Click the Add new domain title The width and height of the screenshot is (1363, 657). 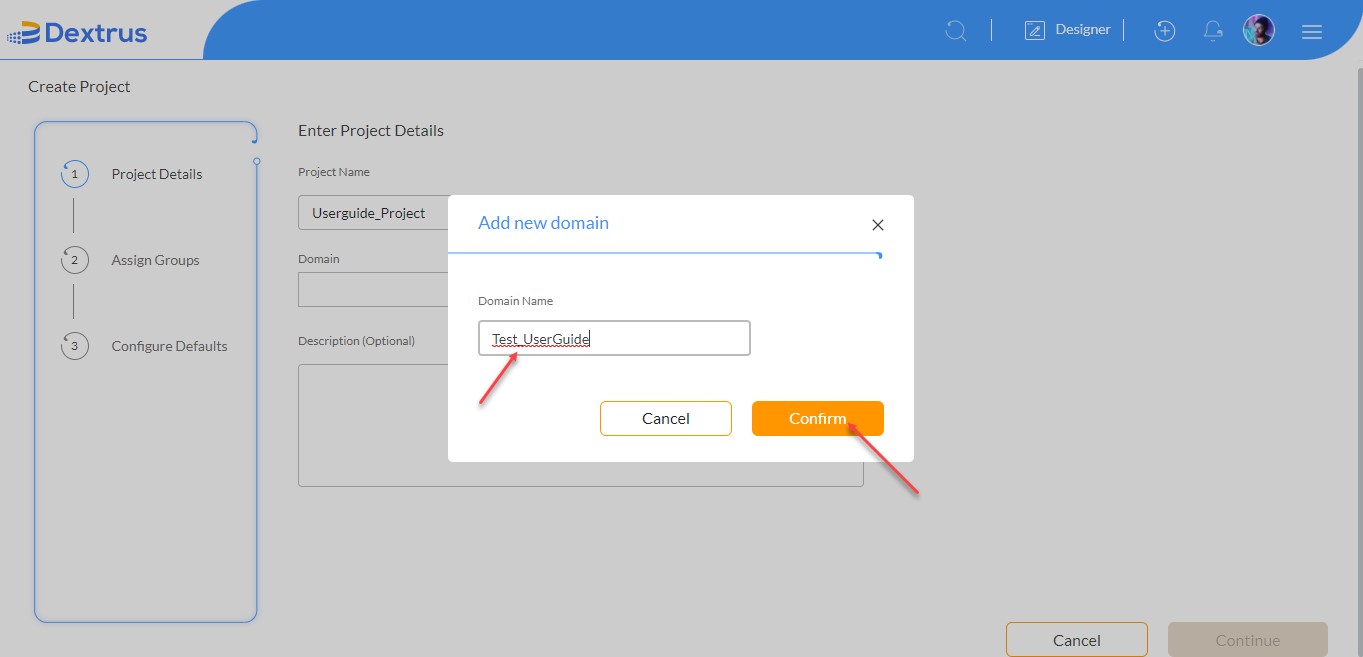coord(543,223)
